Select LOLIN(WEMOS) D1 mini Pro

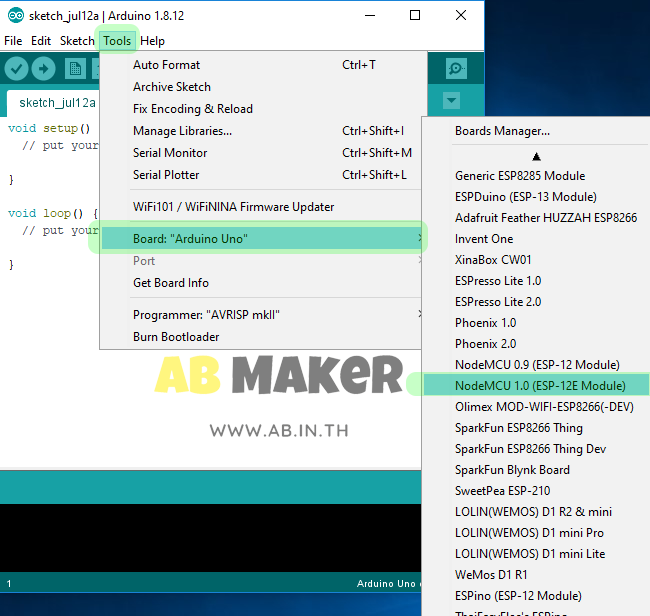click(x=536, y=533)
